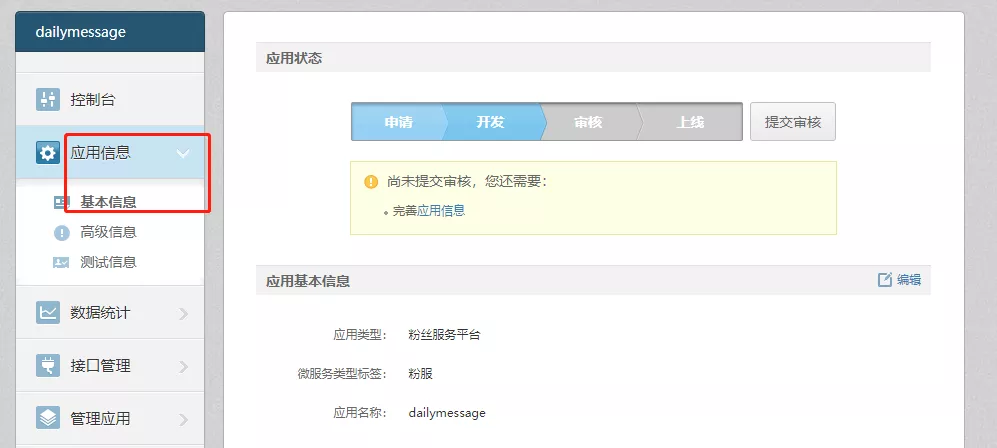This screenshot has height=448, width=997.
Task: Click the 控制台 console icon
Action: (48, 100)
